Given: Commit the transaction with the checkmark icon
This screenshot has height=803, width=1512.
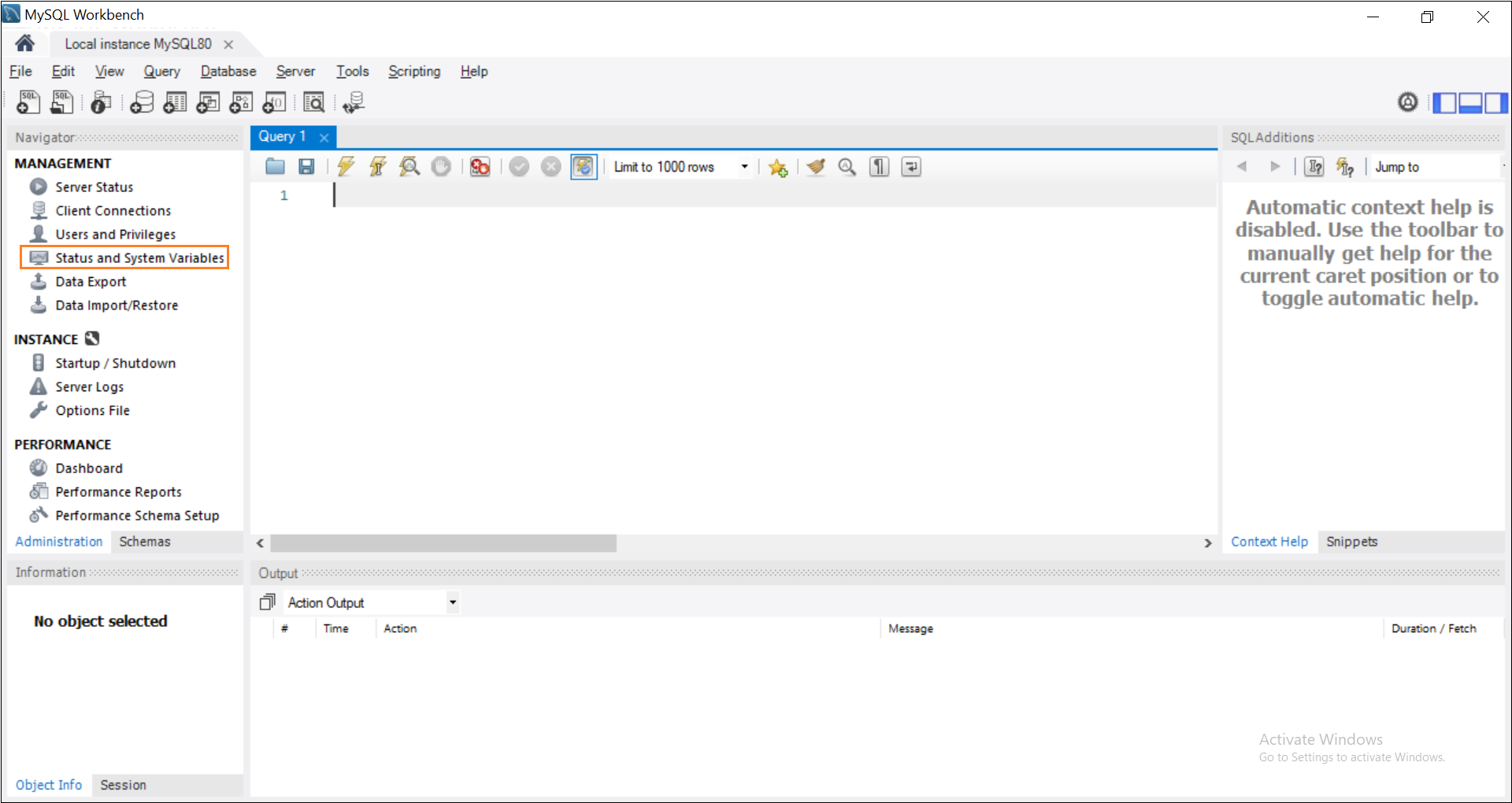Looking at the screenshot, I should click(x=519, y=167).
